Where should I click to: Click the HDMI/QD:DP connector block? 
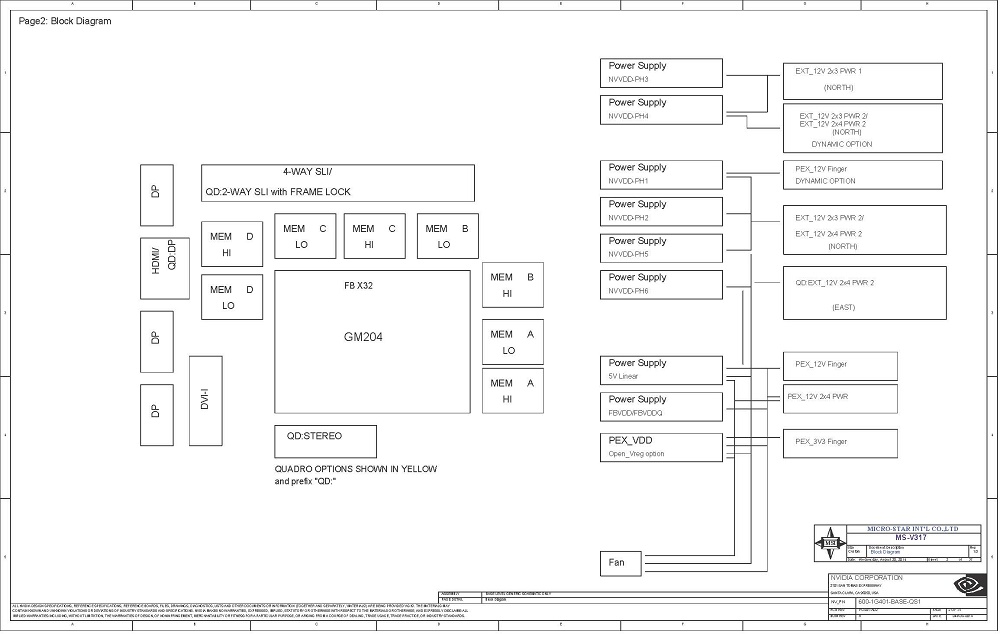(x=156, y=268)
